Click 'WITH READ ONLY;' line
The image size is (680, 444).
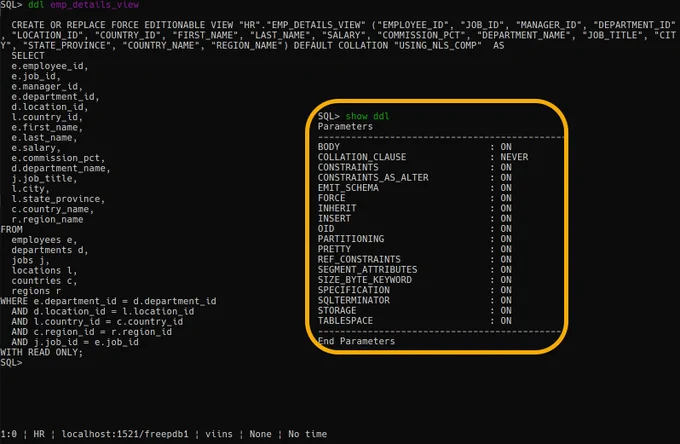pyautogui.click(x=42, y=353)
